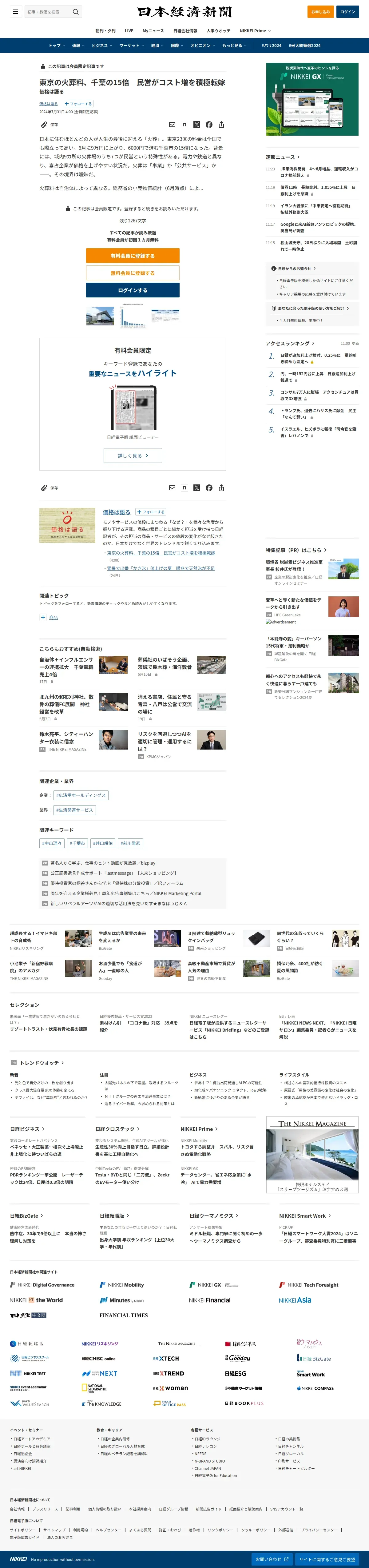The height and width of the screenshot is (1568, 369).
Task: Open the National Geographic logo link
Action: (x=94, y=1388)
